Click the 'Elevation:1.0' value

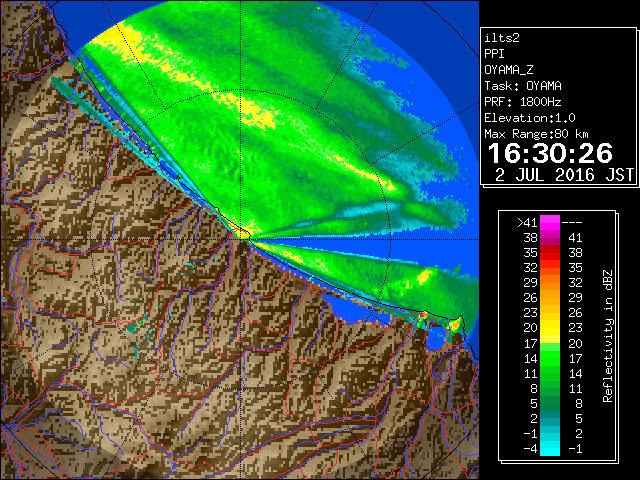530,118
